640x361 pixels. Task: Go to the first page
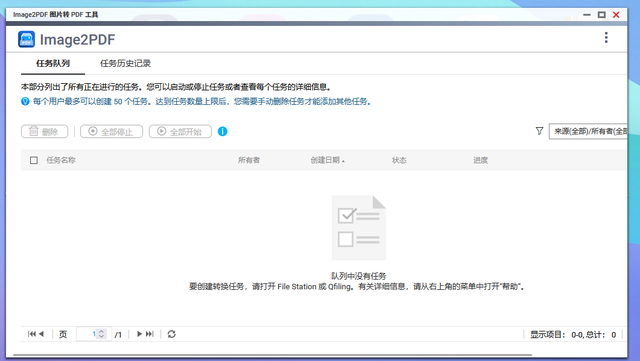click(31, 334)
